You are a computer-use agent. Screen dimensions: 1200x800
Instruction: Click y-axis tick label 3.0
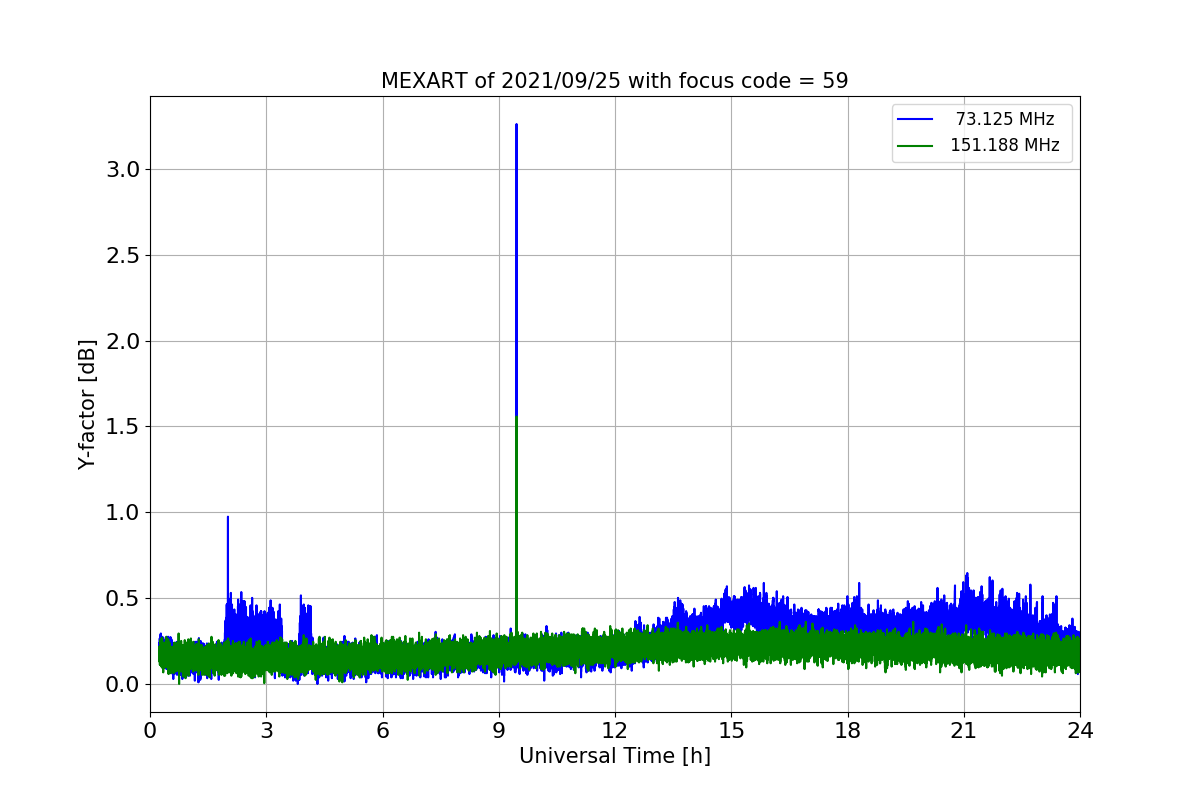click(x=124, y=170)
